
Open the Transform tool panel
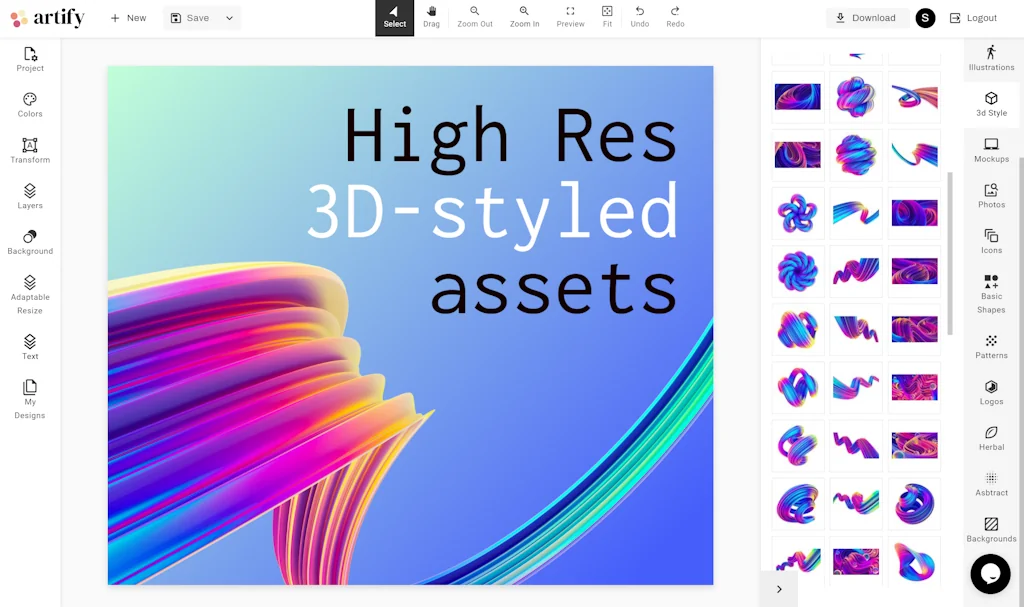click(30, 151)
